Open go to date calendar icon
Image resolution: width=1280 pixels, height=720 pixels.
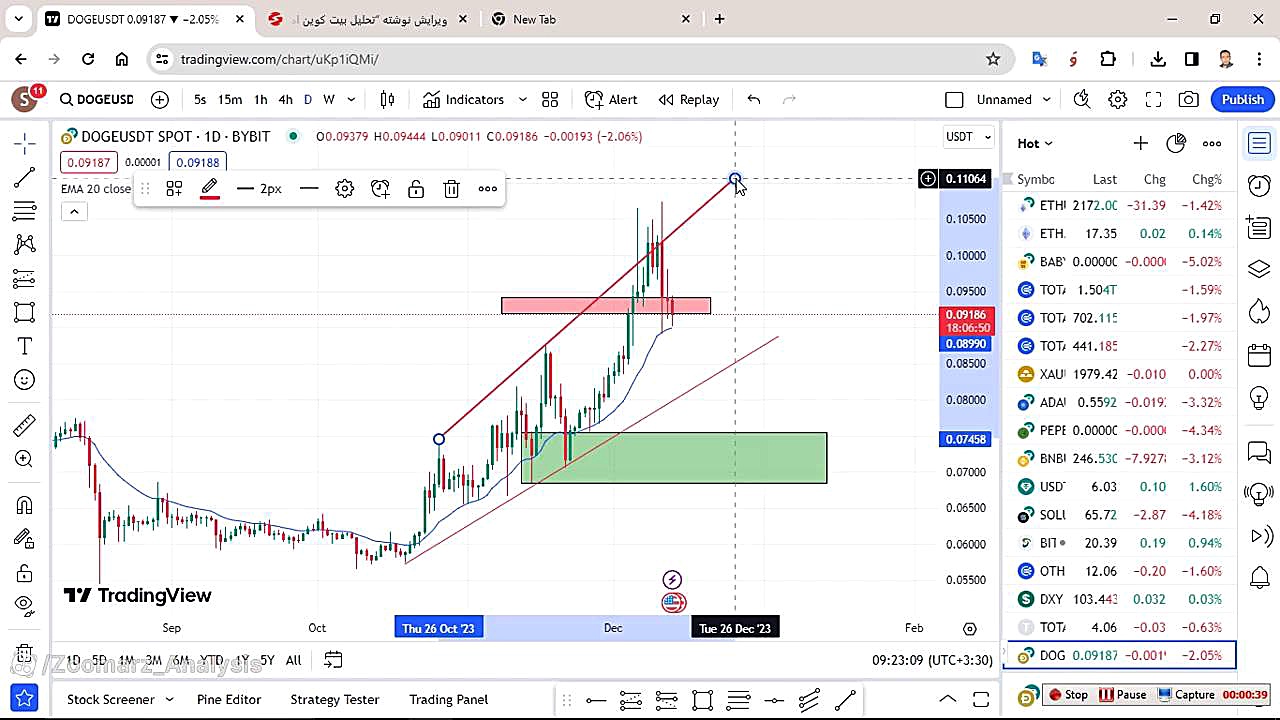333,660
